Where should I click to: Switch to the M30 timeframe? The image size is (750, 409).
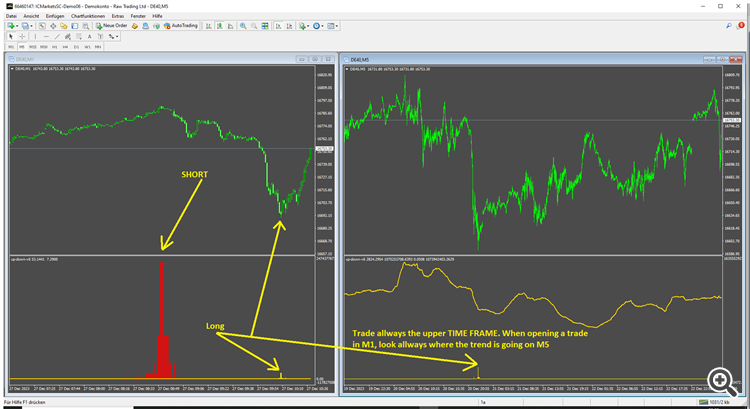coord(44,47)
